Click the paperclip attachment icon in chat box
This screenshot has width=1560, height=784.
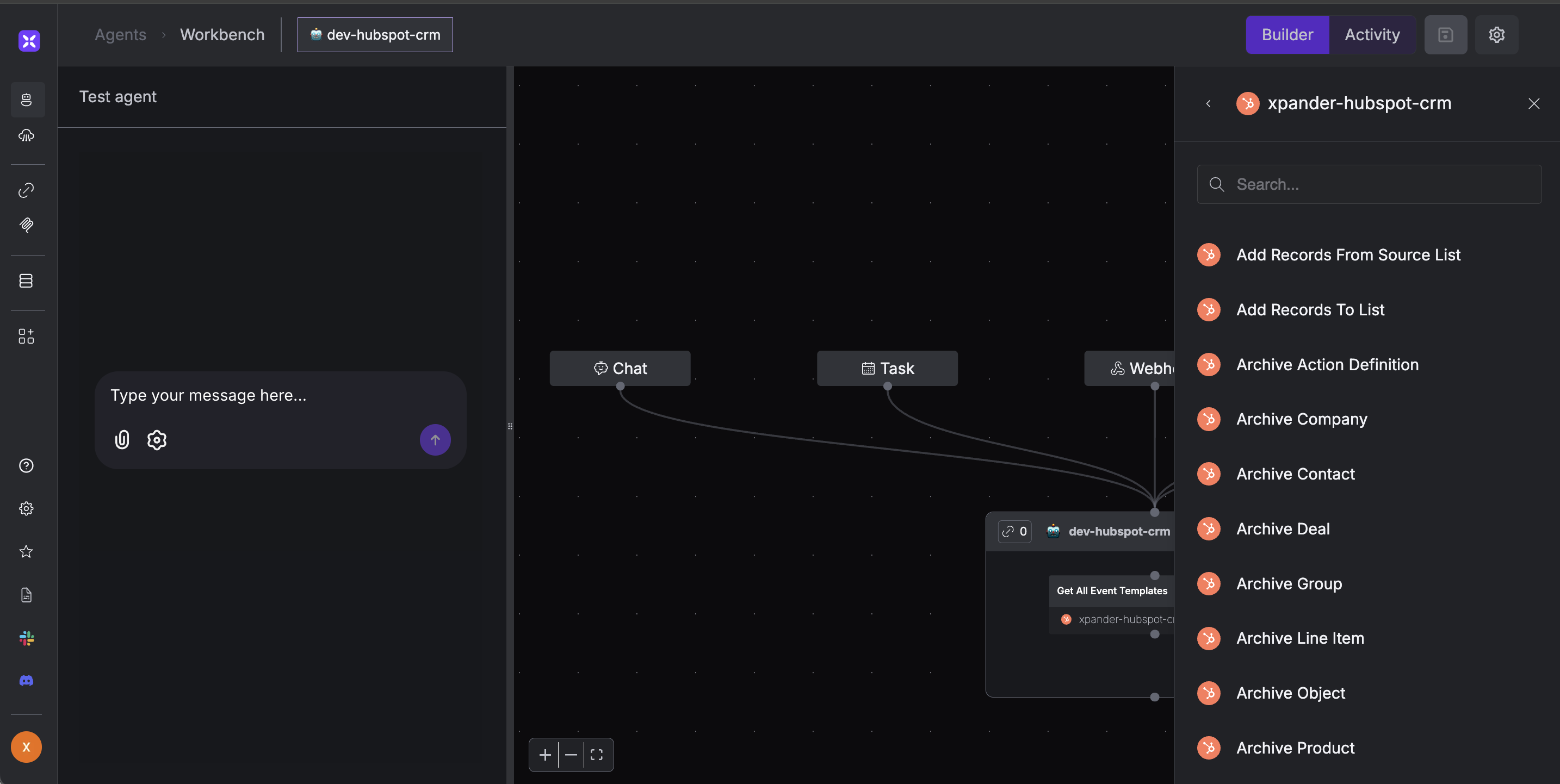[122, 439]
